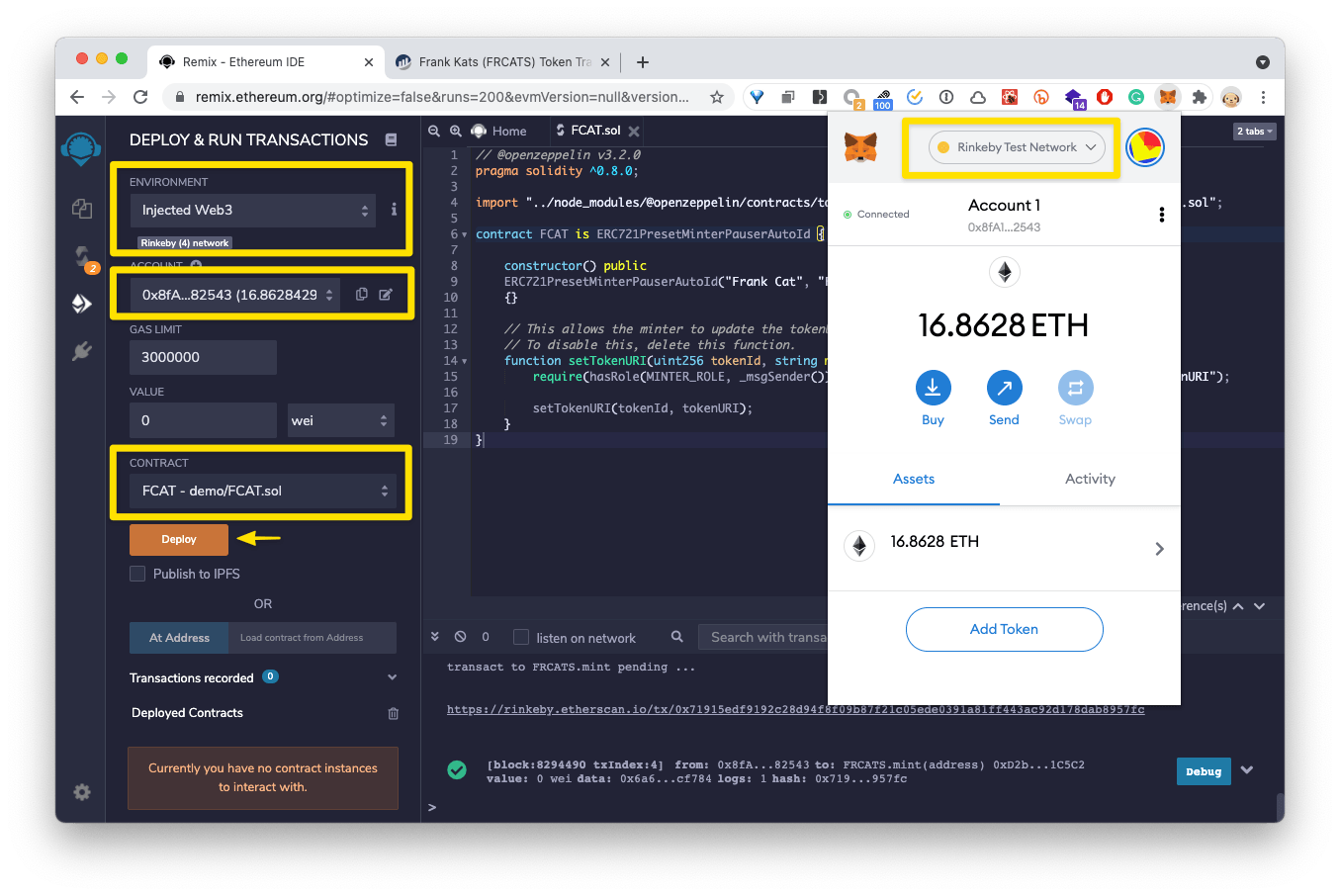
Task: Click the trash icon beside Deployed Contracts
Action: [394, 713]
